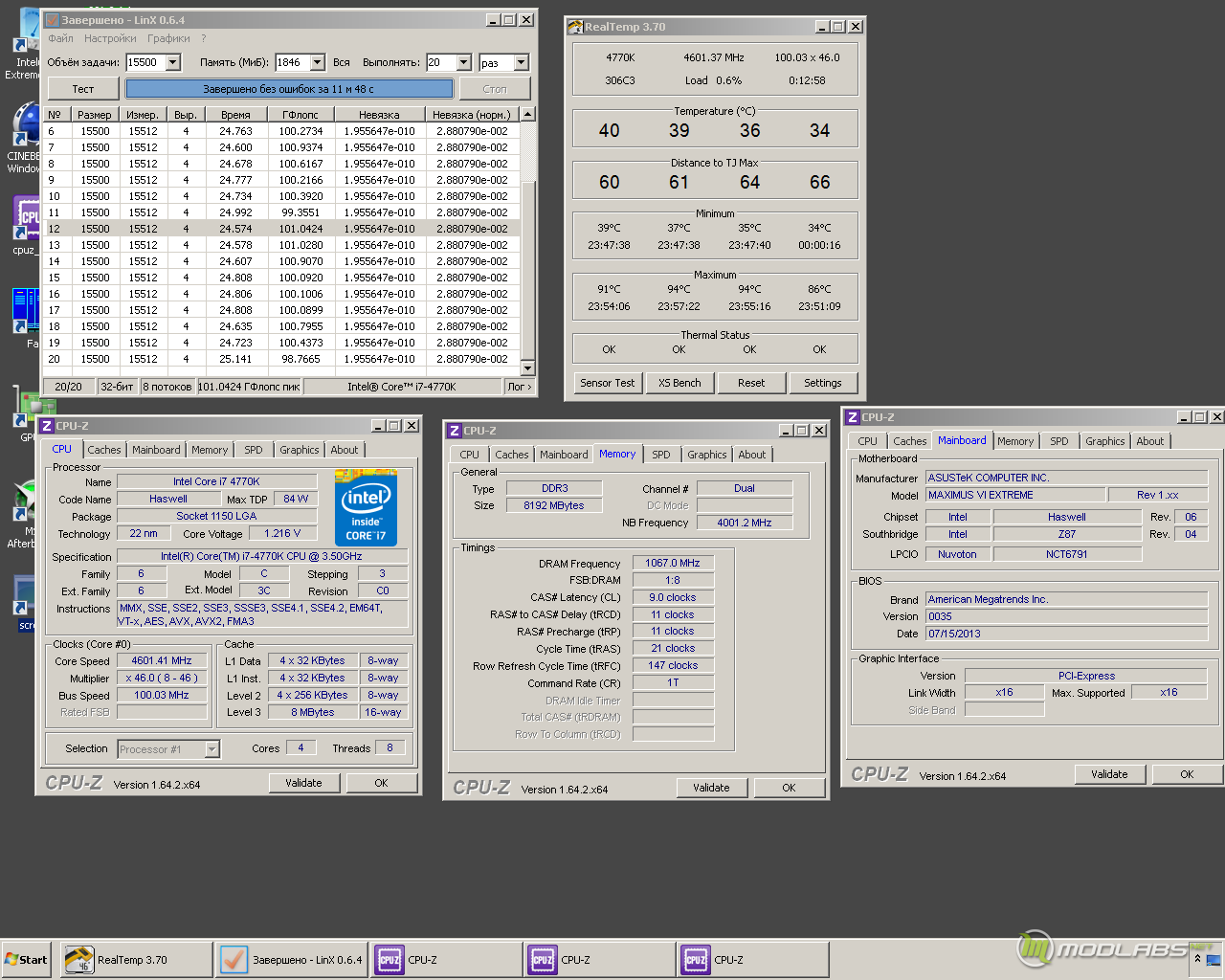The width and height of the screenshot is (1225, 980).
Task: Click Validate in CPU-Z CPU window
Action: pyautogui.click(x=303, y=783)
